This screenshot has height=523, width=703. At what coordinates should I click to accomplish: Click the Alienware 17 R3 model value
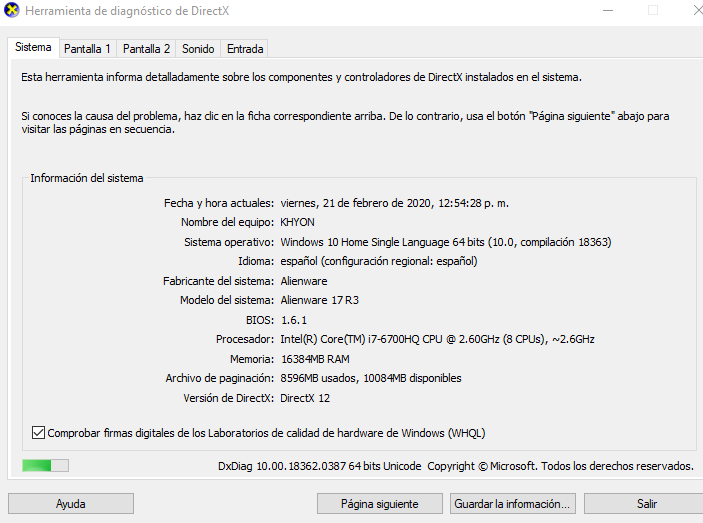click(x=320, y=300)
